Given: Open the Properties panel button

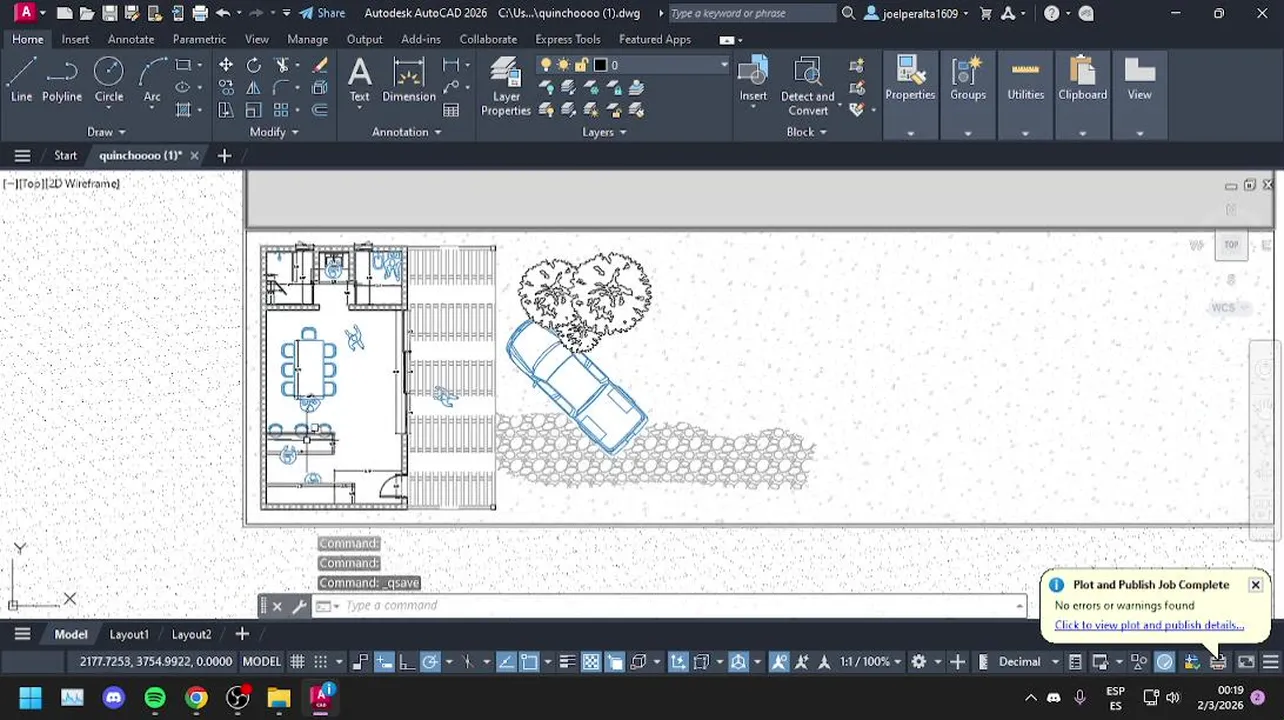Looking at the screenshot, I should (x=910, y=80).
